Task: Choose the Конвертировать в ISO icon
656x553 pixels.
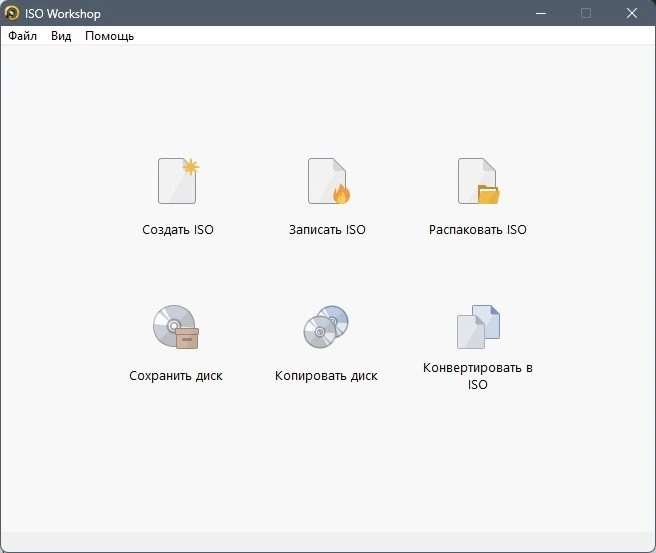Action: [478, 327]
